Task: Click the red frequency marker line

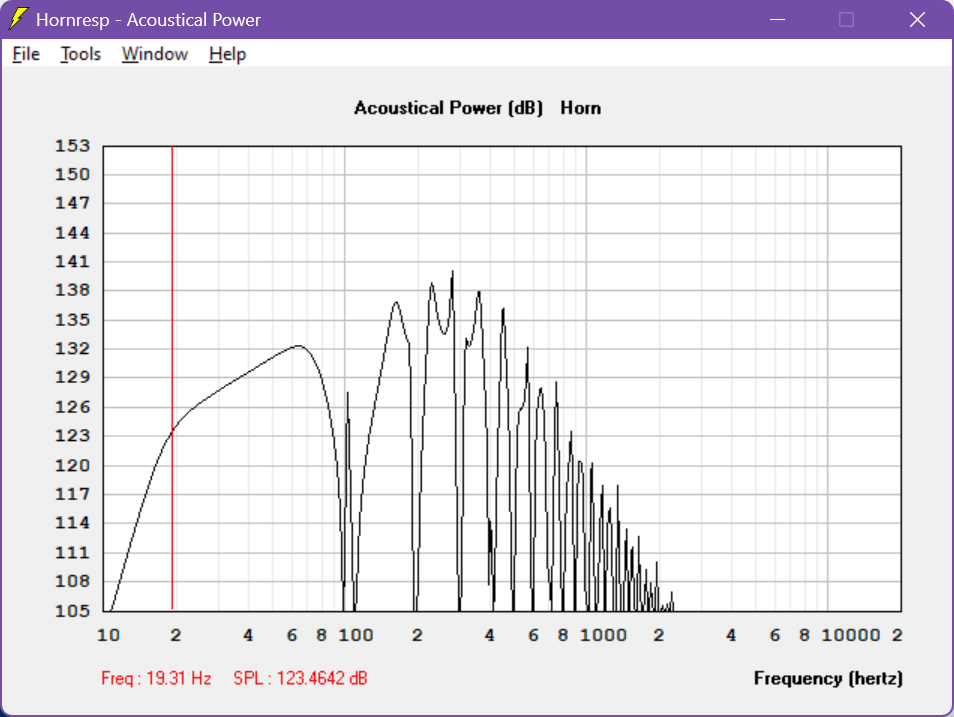Action: [x=172, y=377]
